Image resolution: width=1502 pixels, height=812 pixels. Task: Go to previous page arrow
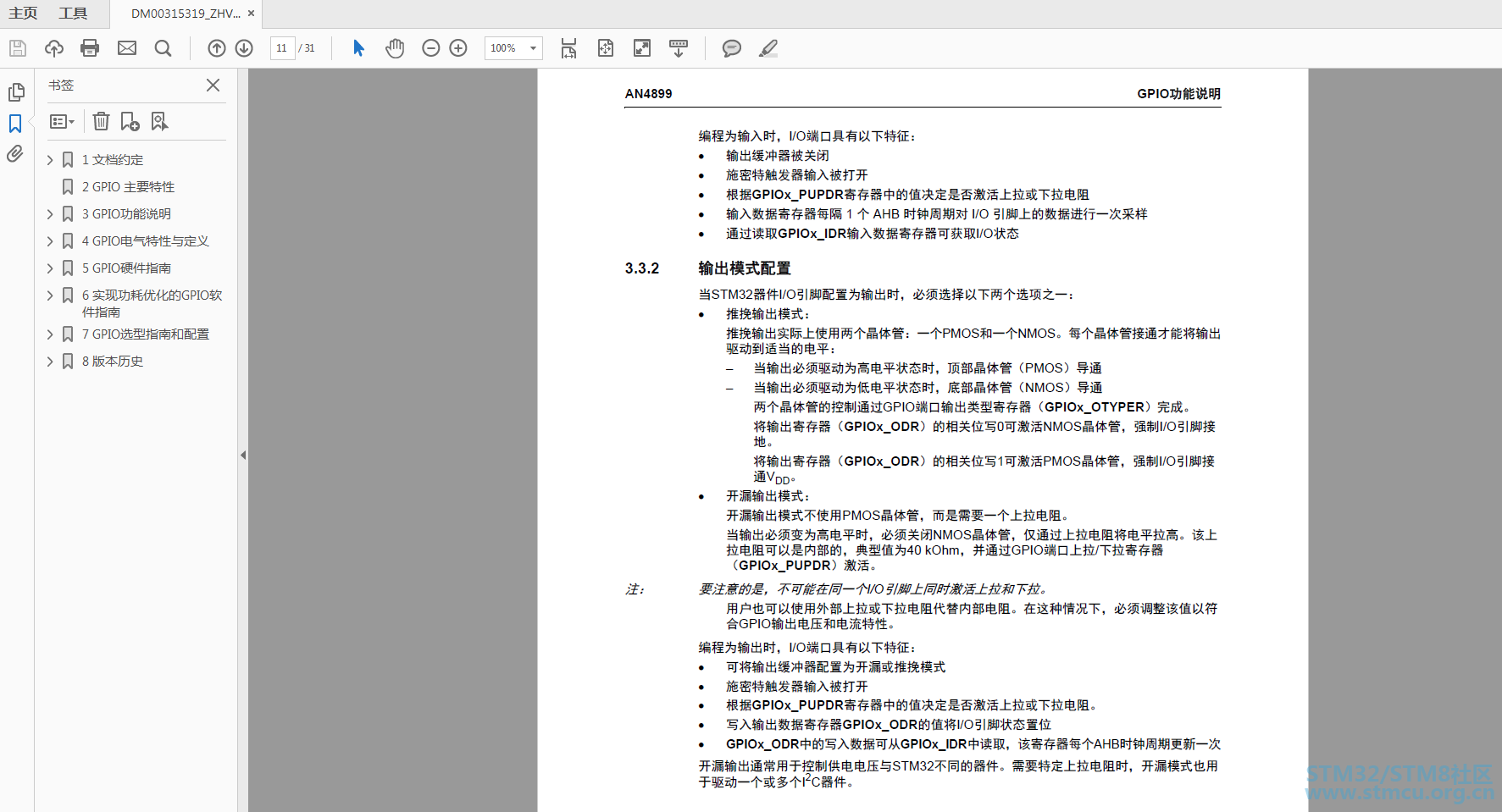[217, 48]
